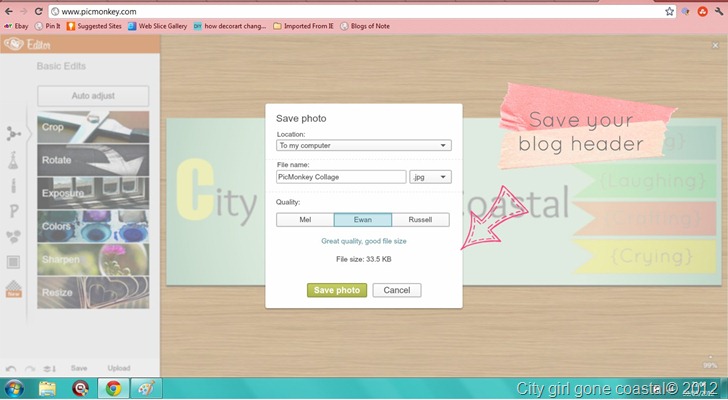Screen dimensions: 728x400
Task: Click the browser forward arrow
Action: click(x=24, y=11)
